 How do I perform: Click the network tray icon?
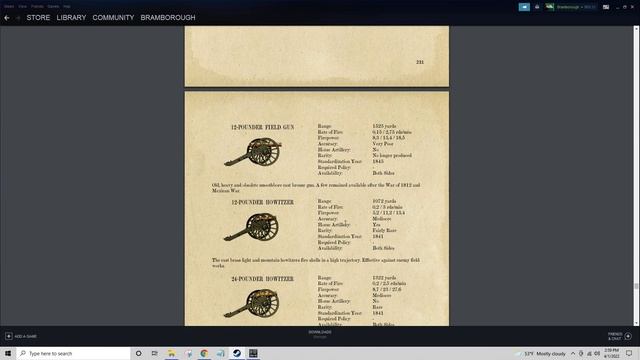point(589,353)
